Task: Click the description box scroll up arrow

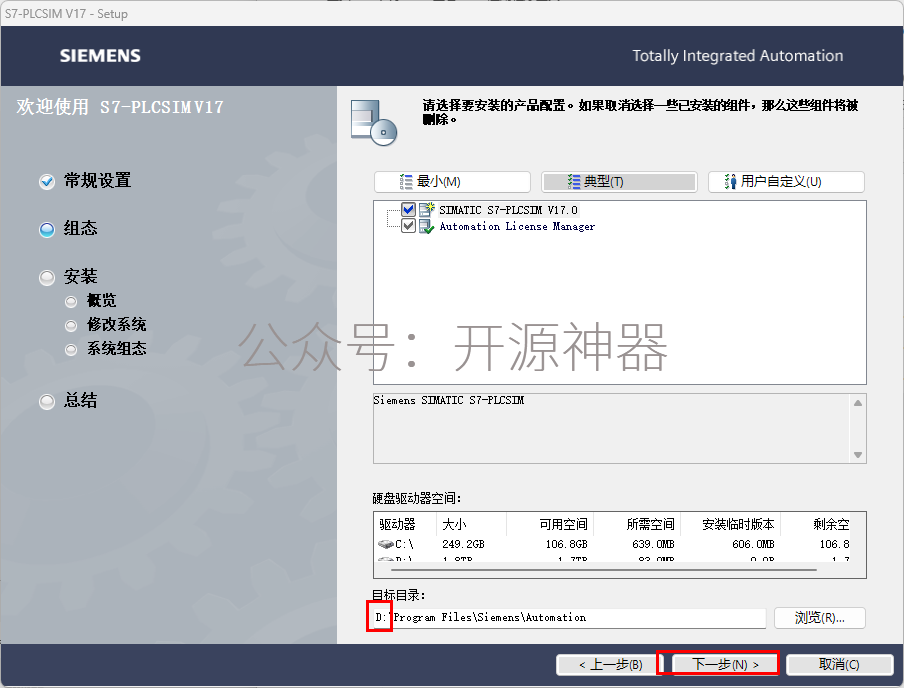Action: 858,403
